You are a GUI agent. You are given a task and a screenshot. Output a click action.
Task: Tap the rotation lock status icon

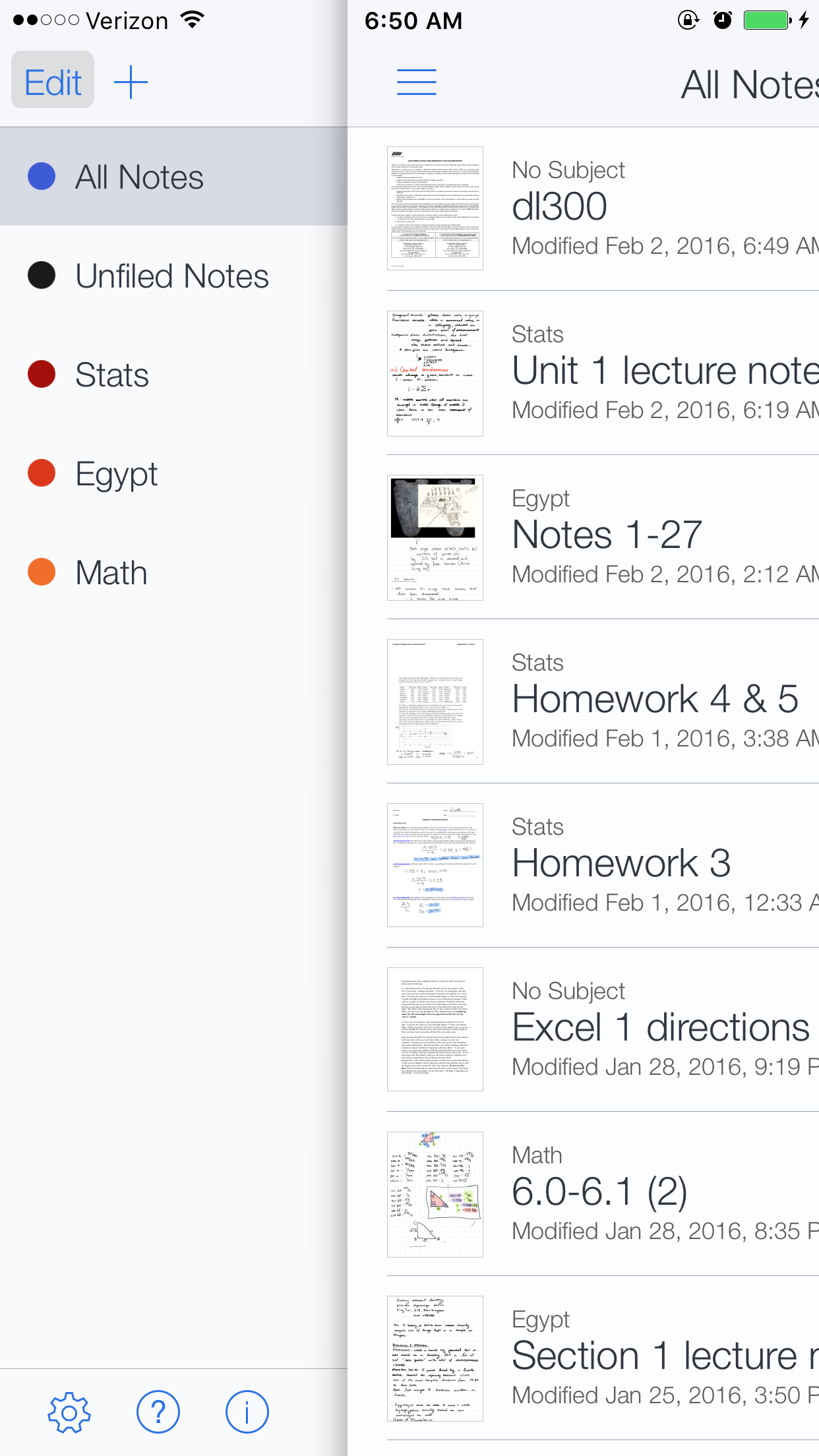click(x=688, y=20)
